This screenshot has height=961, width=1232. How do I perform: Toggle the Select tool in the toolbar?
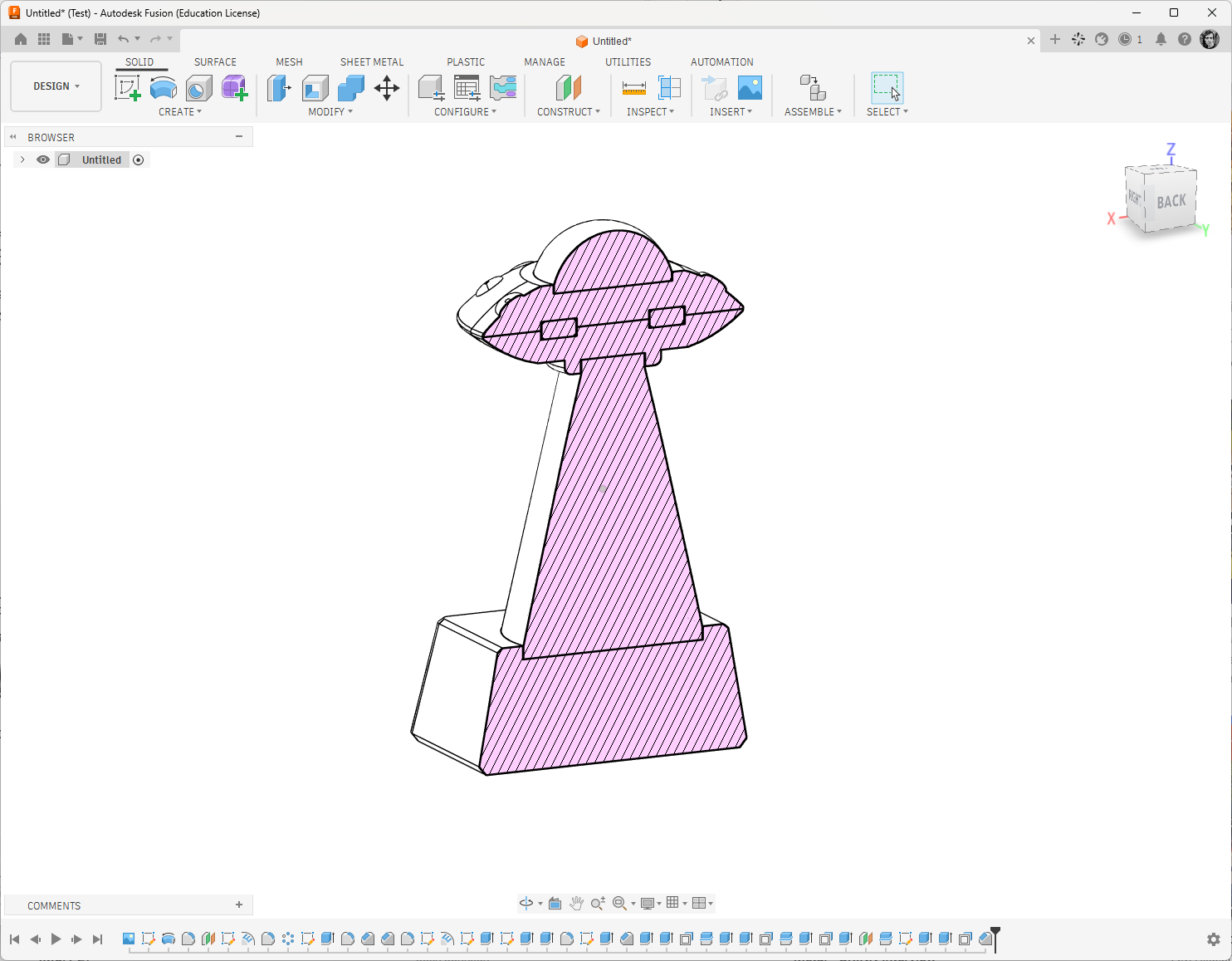(x=887, y=87)
